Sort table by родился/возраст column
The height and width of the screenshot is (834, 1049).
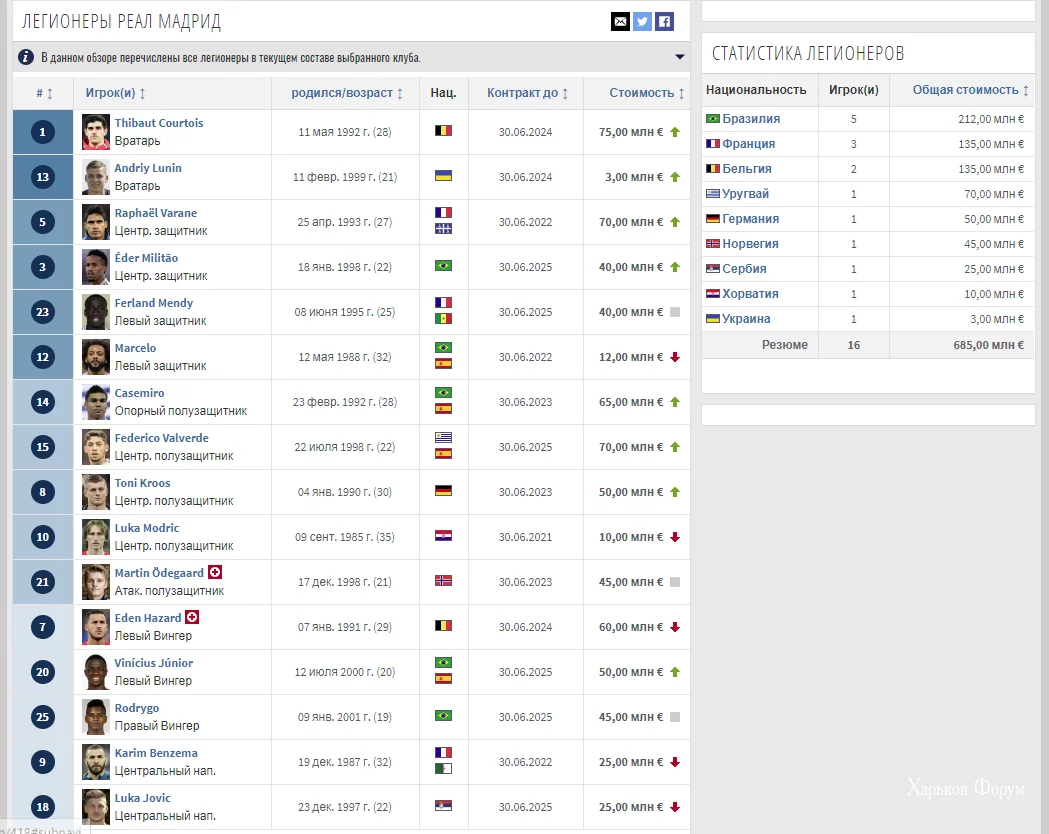347,93
